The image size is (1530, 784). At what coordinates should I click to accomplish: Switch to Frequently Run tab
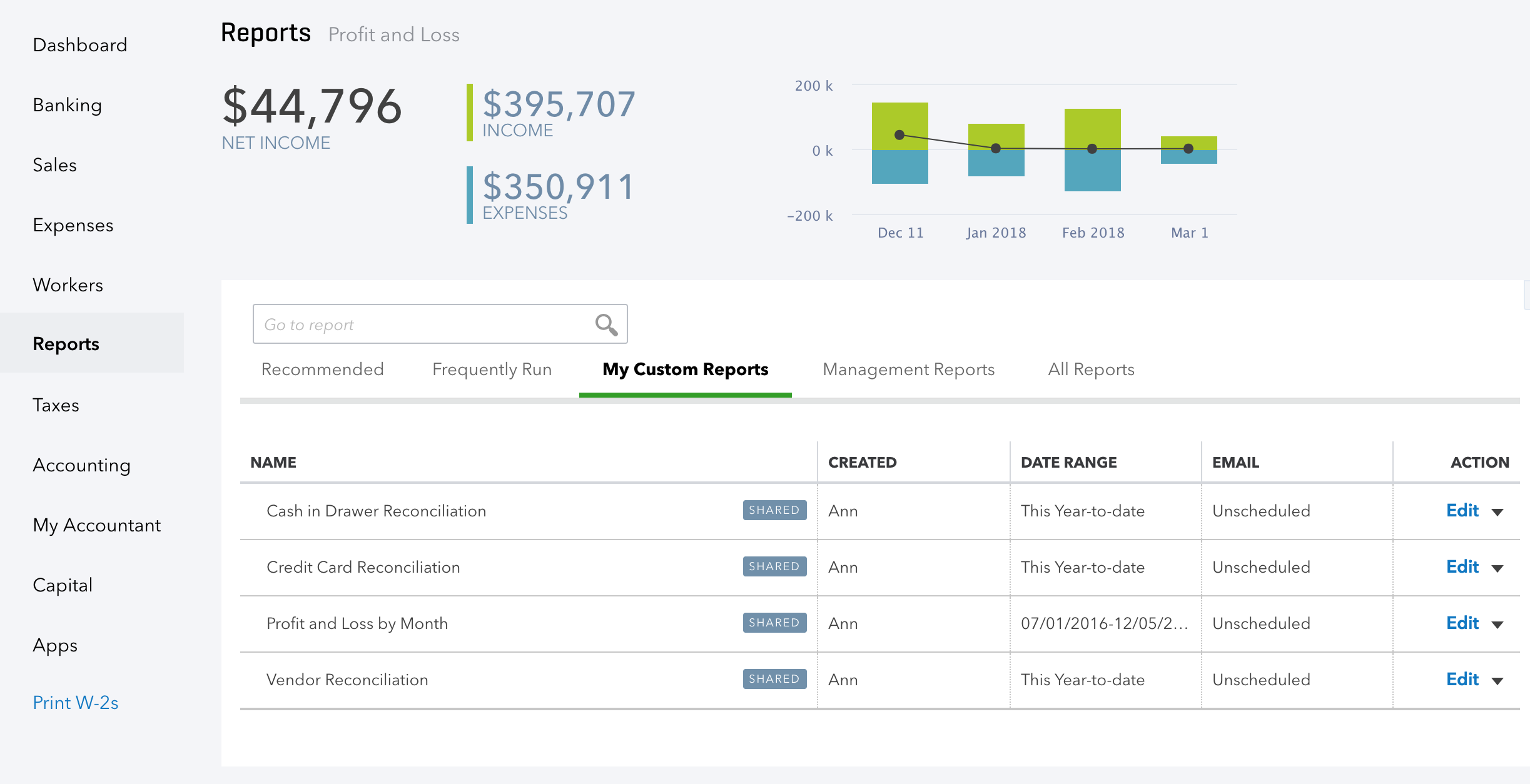point(492,369)
